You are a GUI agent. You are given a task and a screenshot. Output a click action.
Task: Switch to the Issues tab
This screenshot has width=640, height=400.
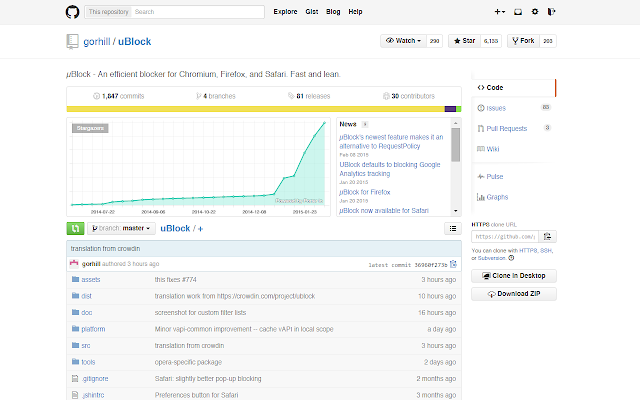(x=513, y=108)
